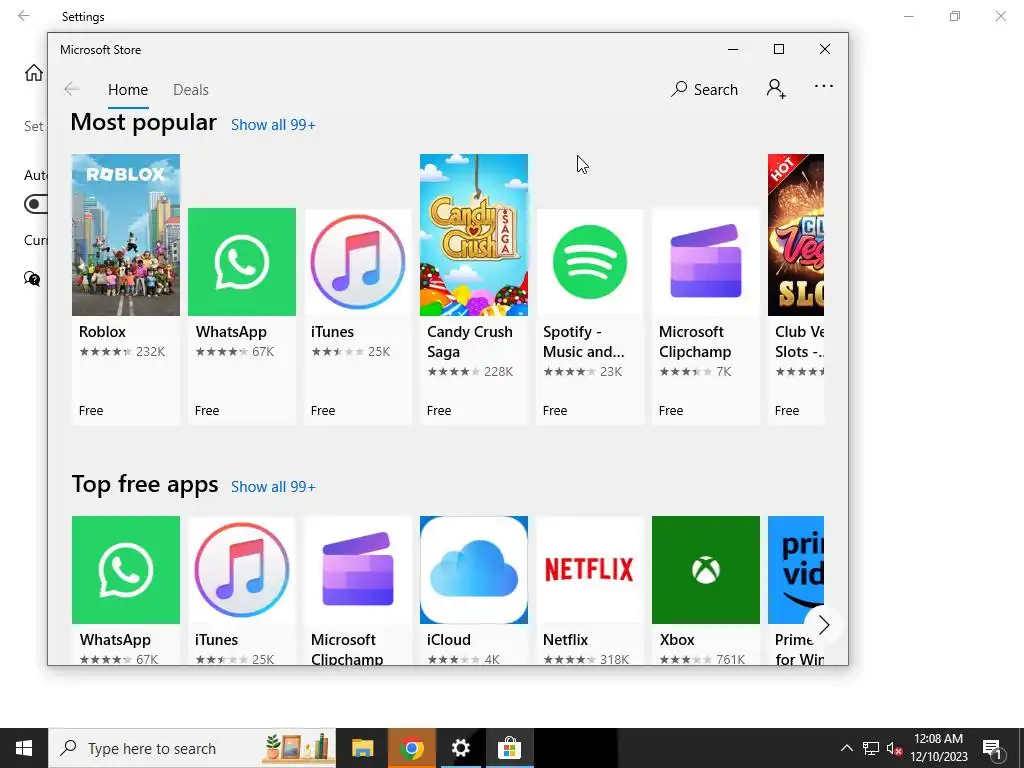Open the Netflix app icon
The image size is (1024, 768).
pyautogui.click(x=590, y=570)
